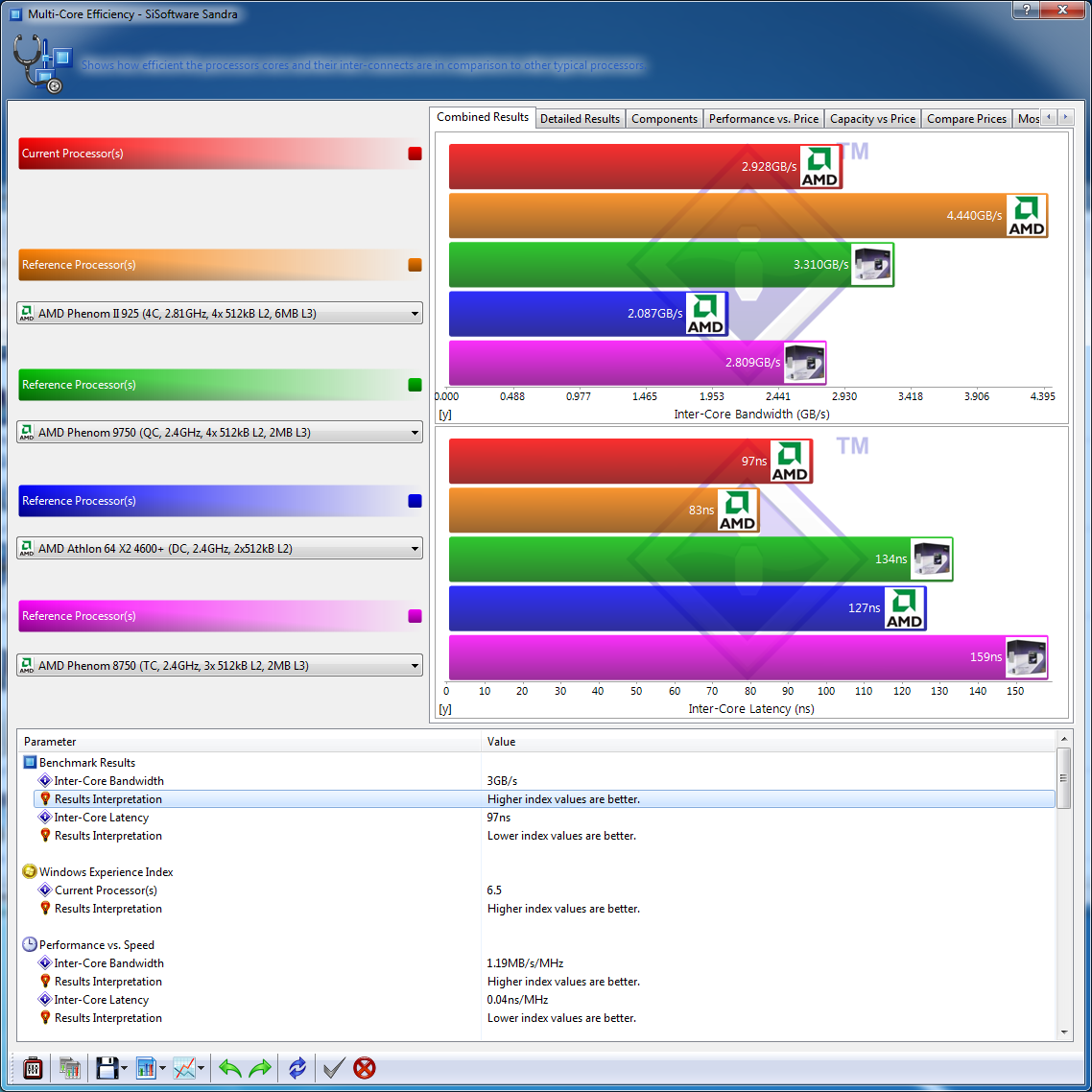Click the Parameter column header
This screenshot has height=1092, width=1092.
point(249,742)
